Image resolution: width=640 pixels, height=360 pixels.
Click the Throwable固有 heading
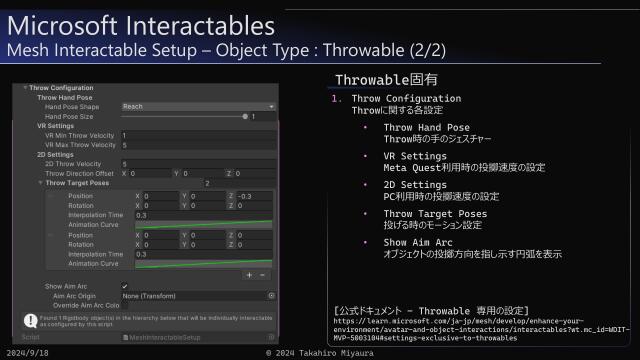[386, 80]
